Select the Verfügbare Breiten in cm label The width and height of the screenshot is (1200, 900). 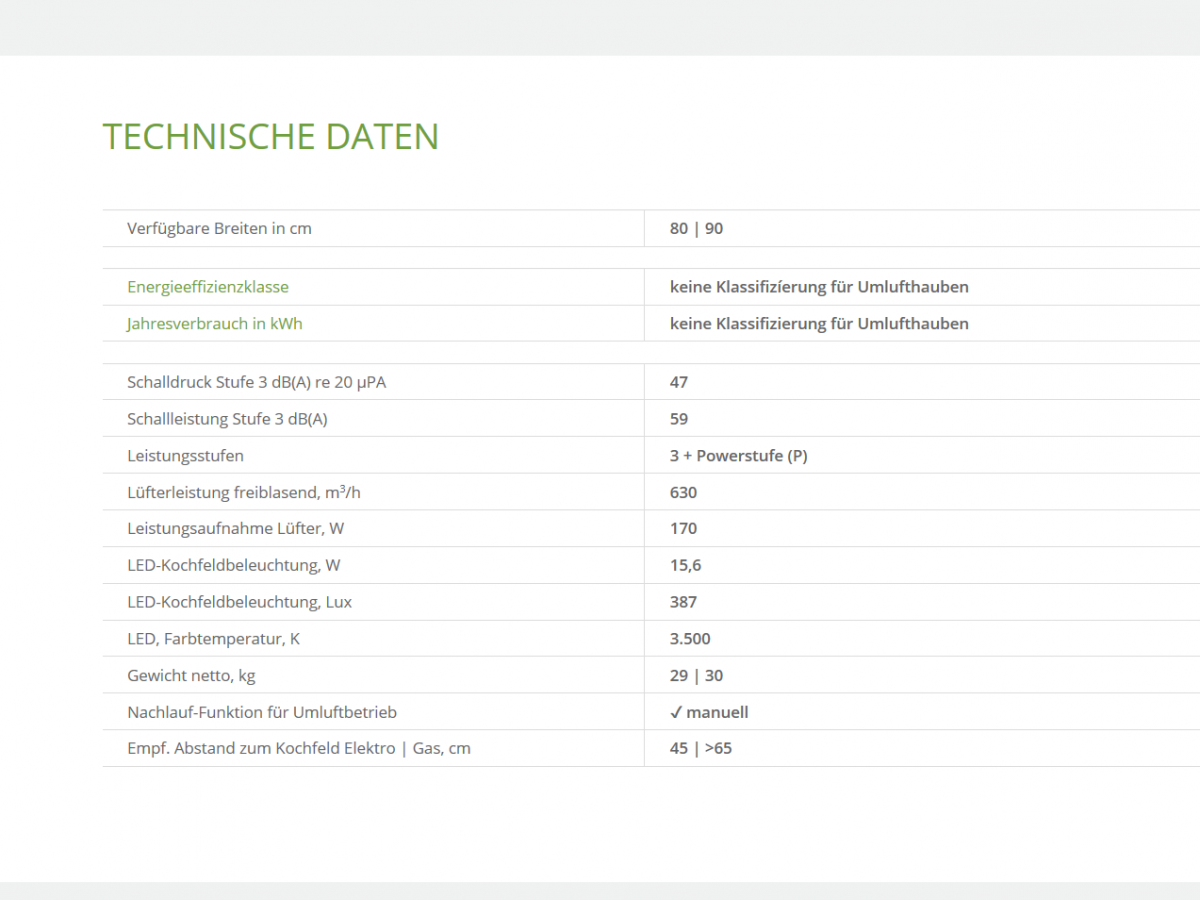[x=219, y=228]
